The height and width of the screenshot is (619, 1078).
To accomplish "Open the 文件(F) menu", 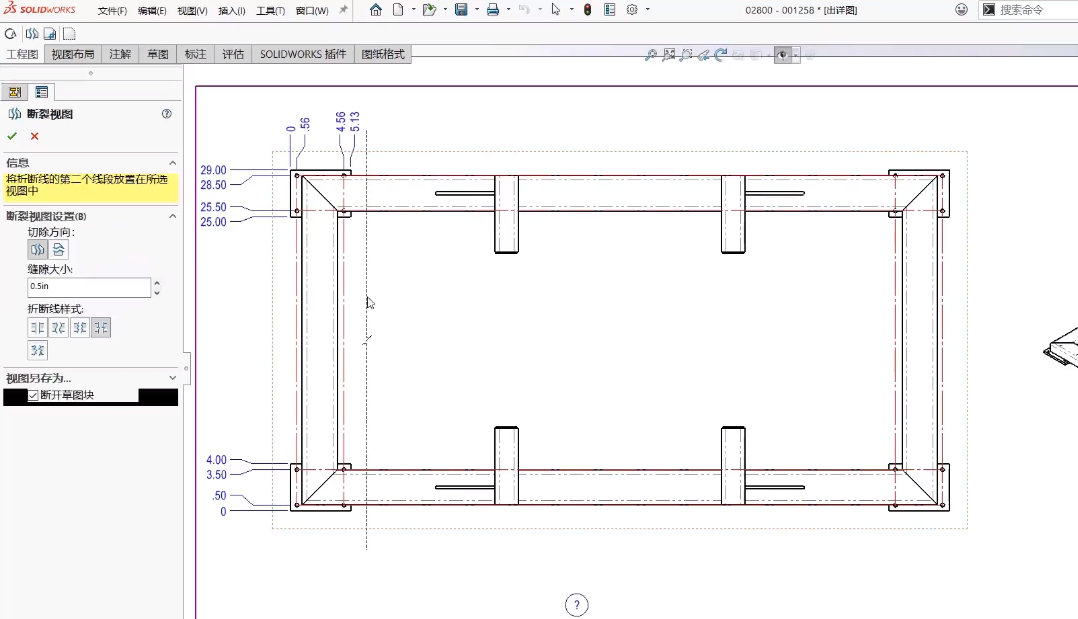I will [x=112, y=10].
